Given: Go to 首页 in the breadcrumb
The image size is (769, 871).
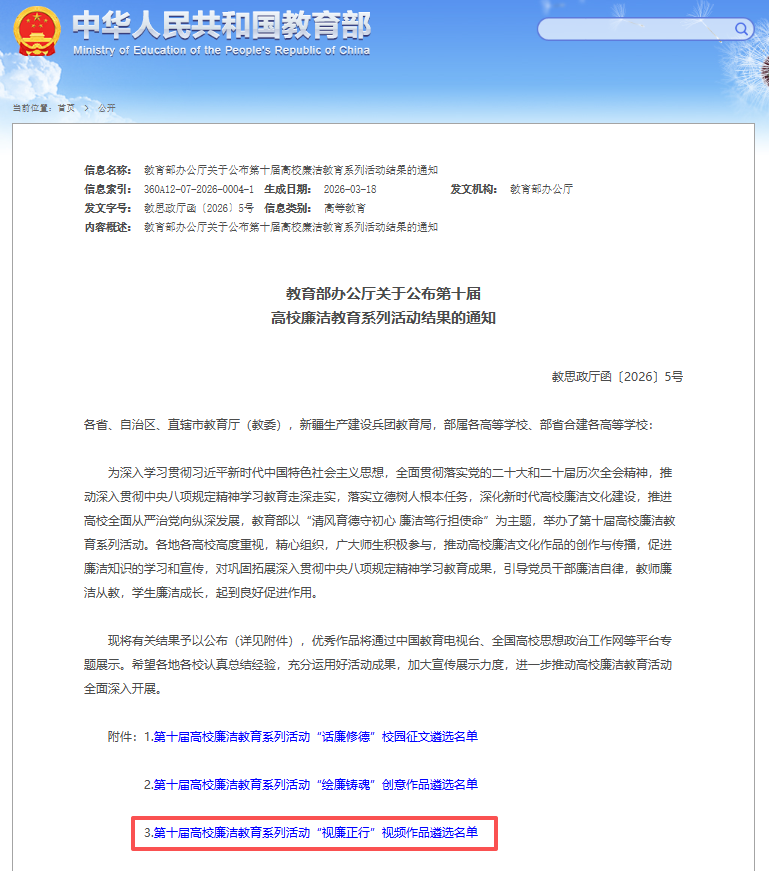Looking at the screenshot, I should pyautogui.click(x=66, y=107).
